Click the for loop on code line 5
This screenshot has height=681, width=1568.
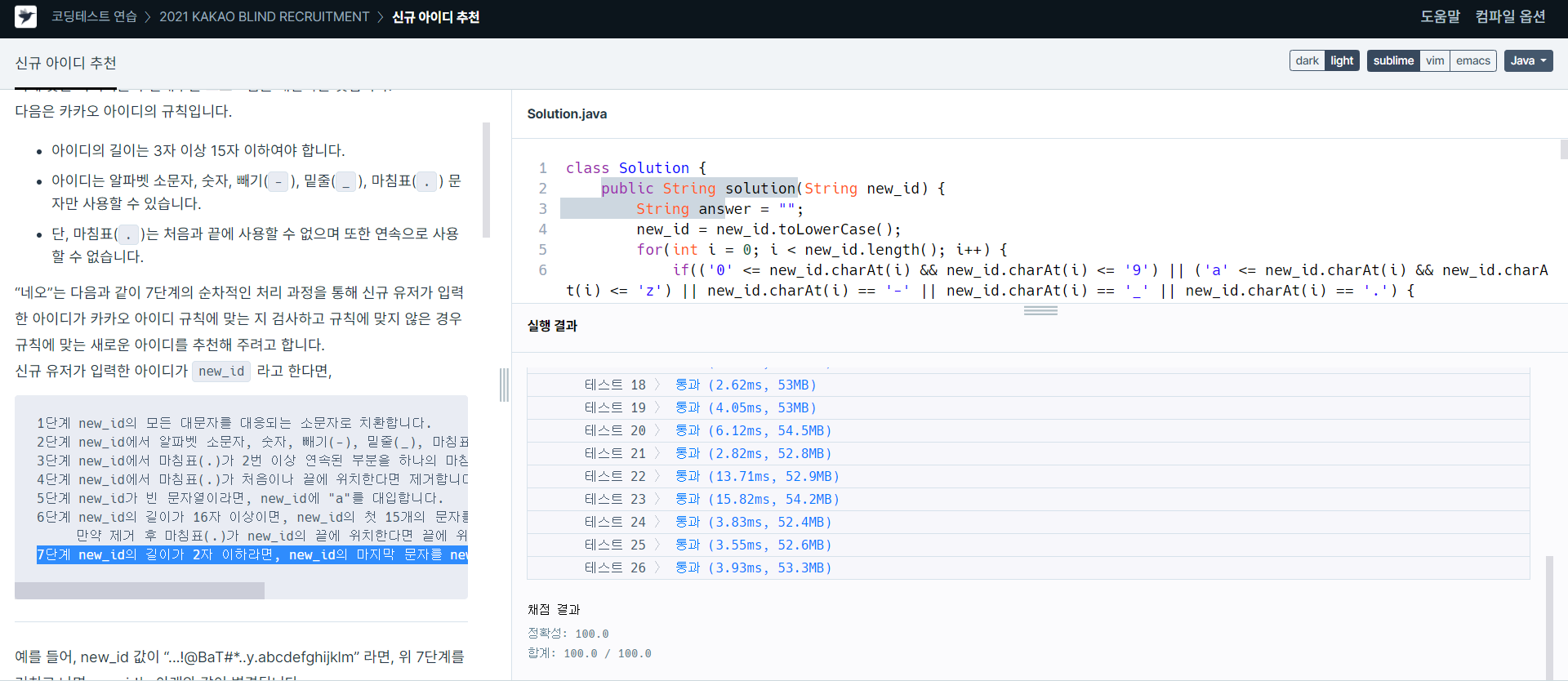[x=822, y=250]
